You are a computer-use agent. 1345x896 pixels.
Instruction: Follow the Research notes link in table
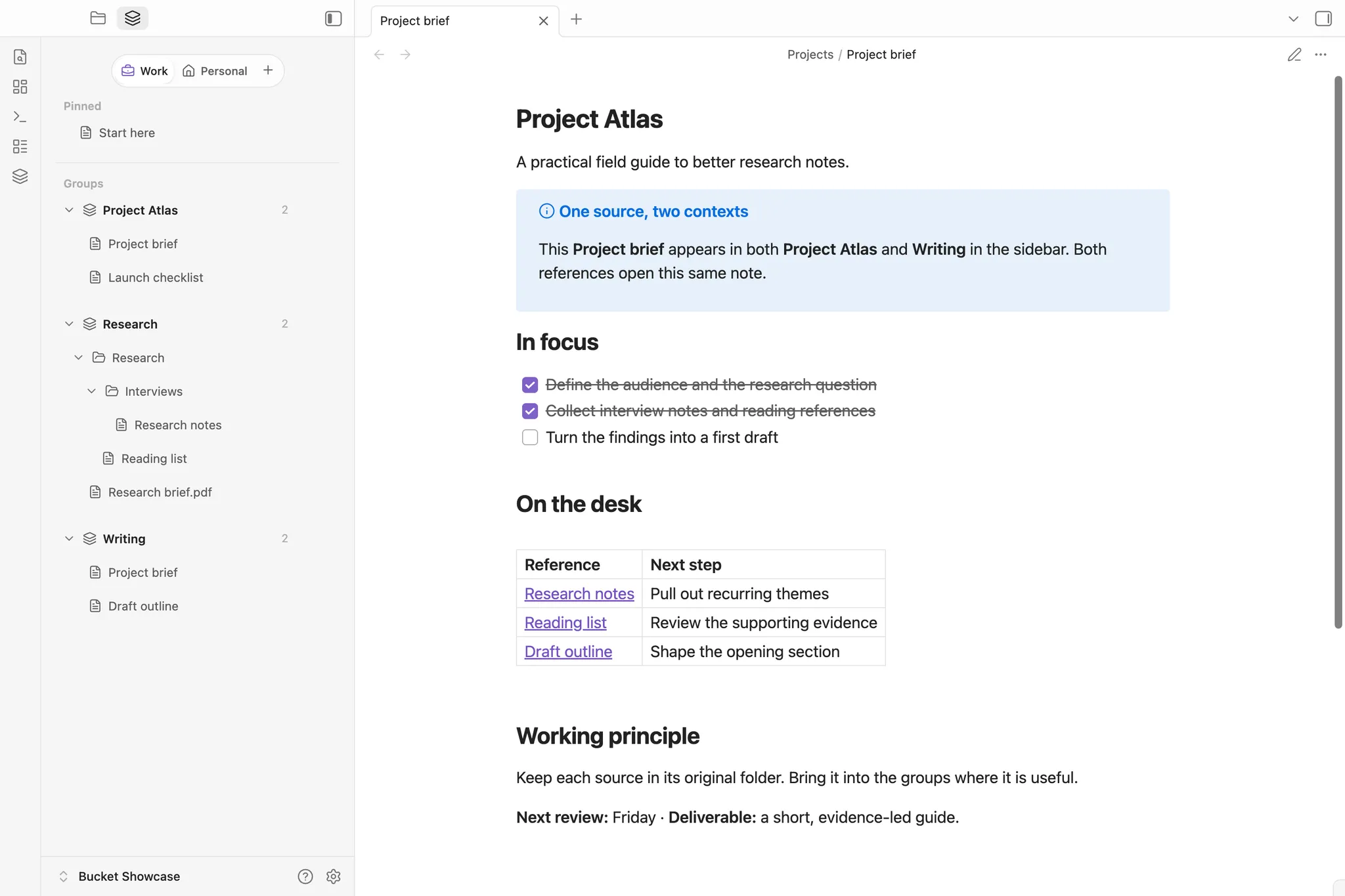(579, 593)
